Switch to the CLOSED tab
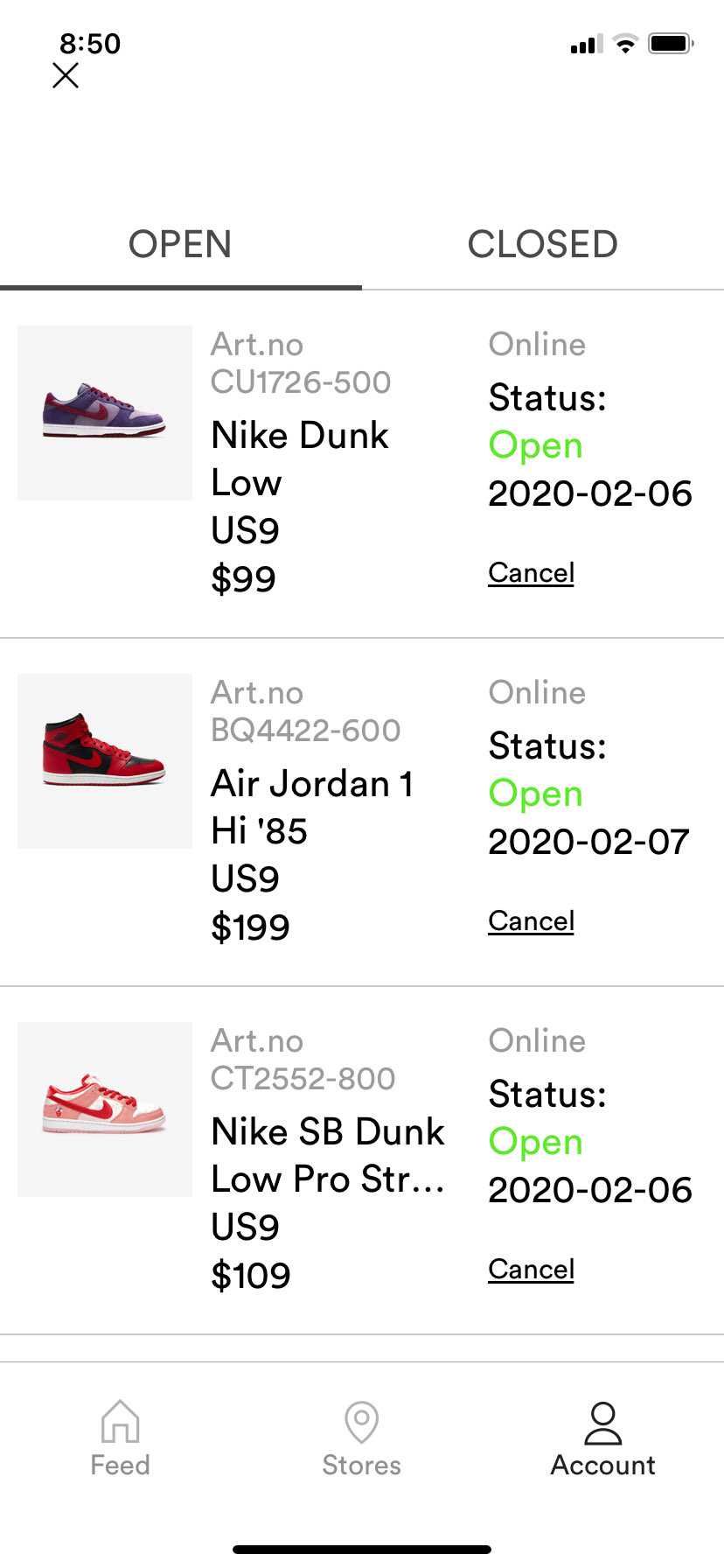The width and height of the screenshot is (724, 1568). [x=543, y=244]
